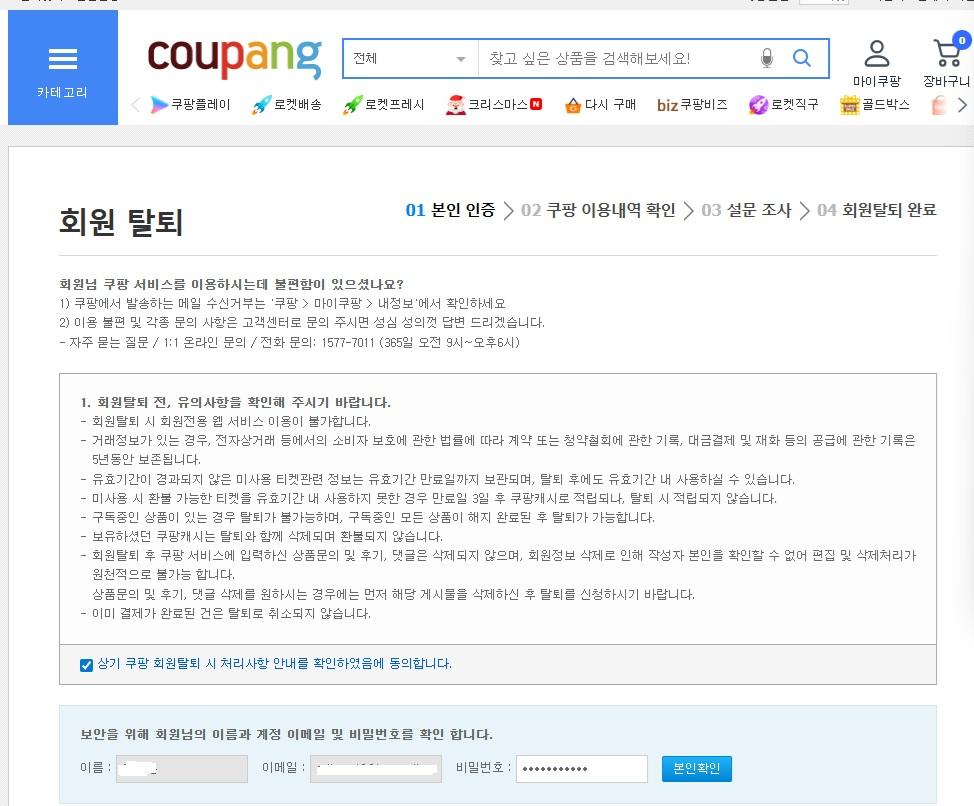Click the 본인확인 button

tap(696, 768)
